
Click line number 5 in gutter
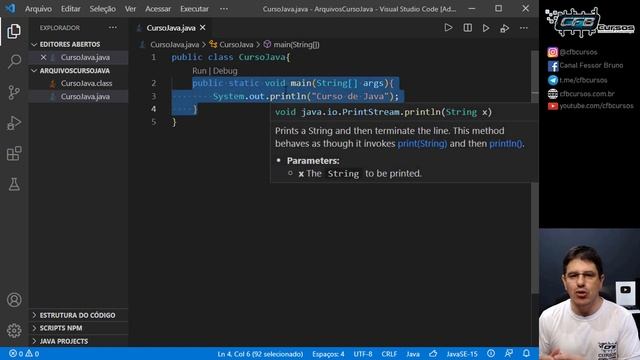(153, 122)
